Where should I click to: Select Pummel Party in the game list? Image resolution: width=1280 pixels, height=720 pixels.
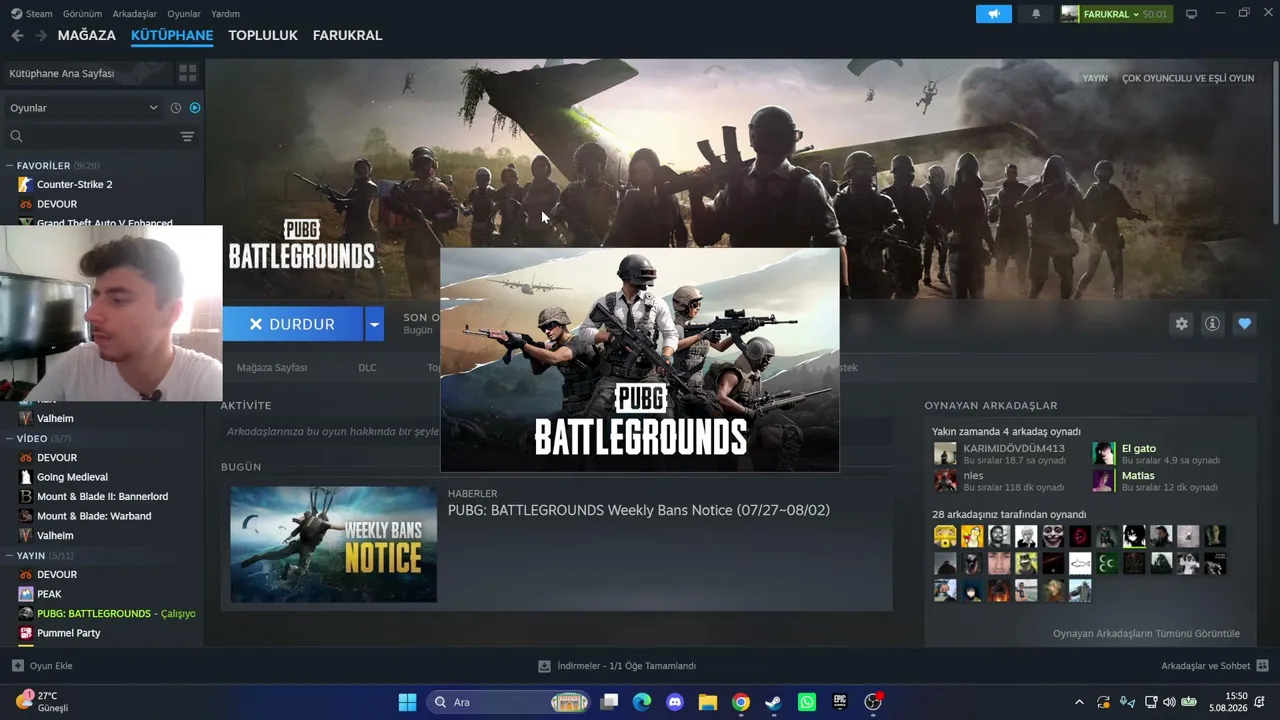pyautogui.click(x=68, y=633)
